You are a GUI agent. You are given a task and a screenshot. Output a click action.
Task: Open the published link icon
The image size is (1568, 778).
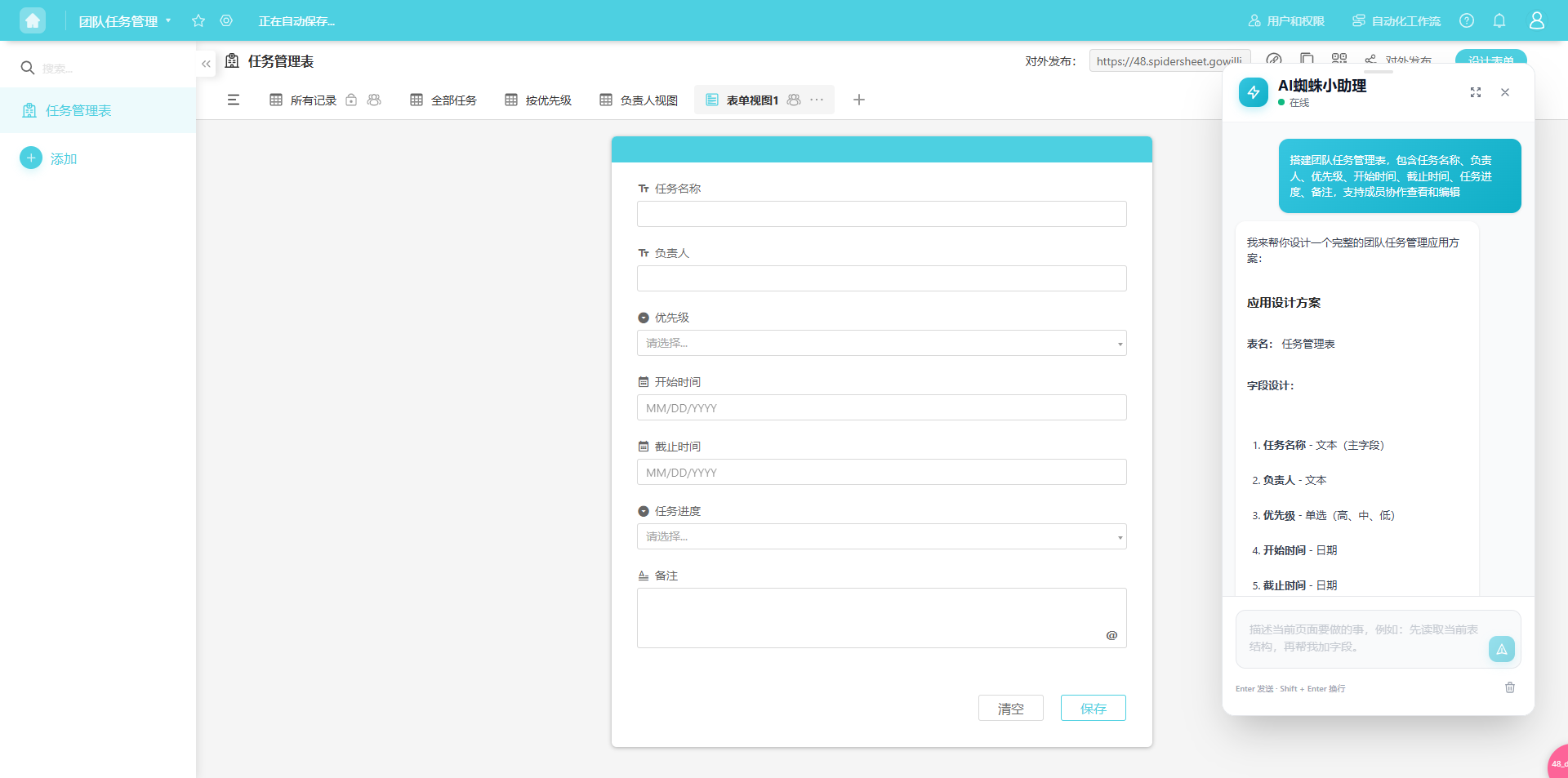pos(1274,60)
